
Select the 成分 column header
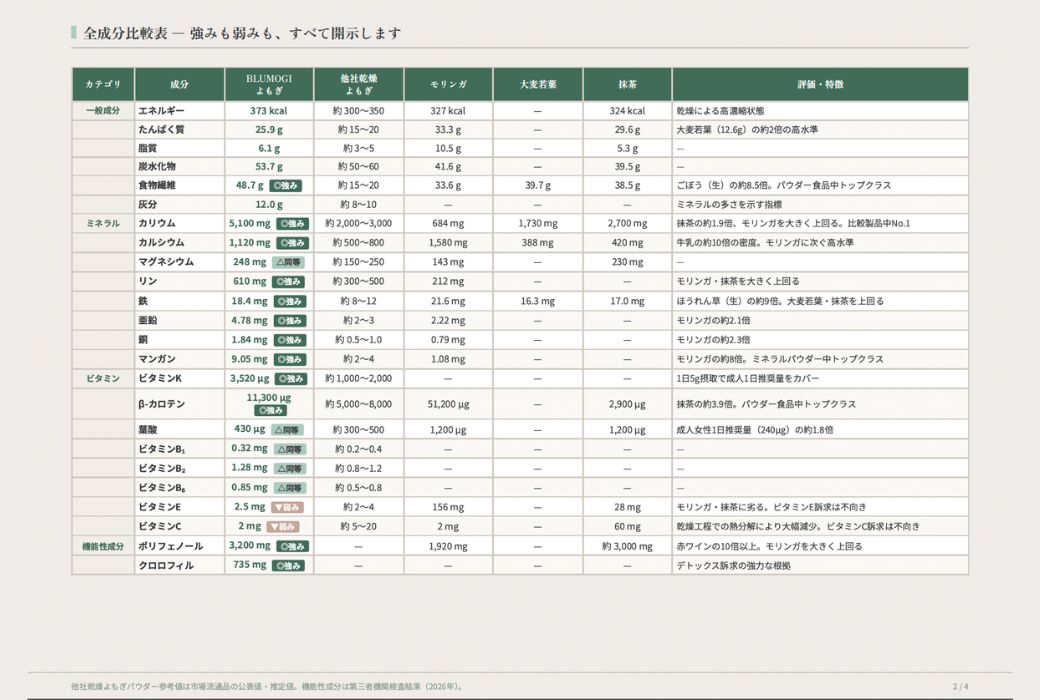[x=179, y=84]
